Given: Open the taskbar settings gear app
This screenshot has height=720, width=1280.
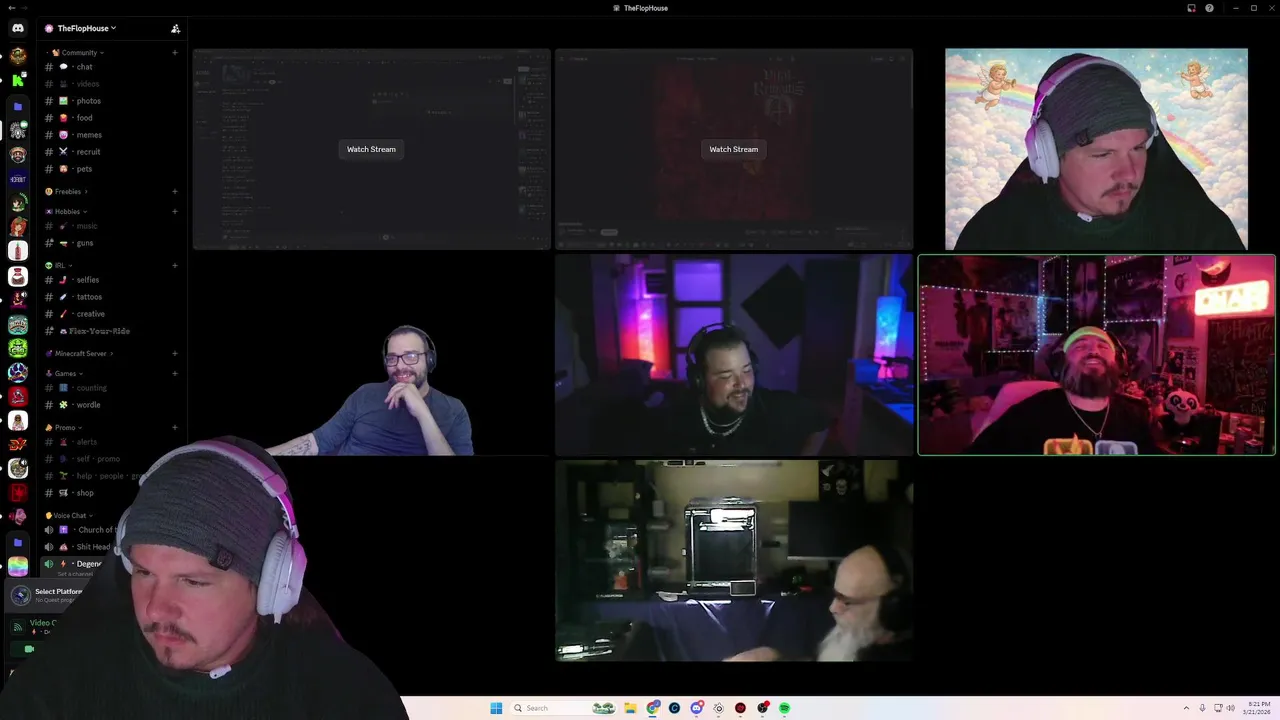Looking at the screenshot, I should pos(718,708).
